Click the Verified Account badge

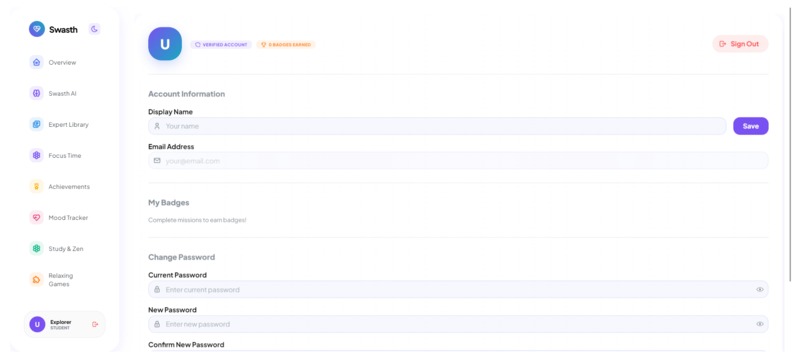221,45
